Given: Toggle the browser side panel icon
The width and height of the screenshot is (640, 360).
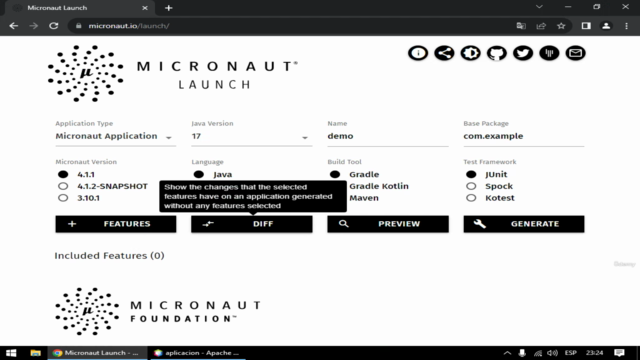Looking at the screenshot, I should point(586,26).
